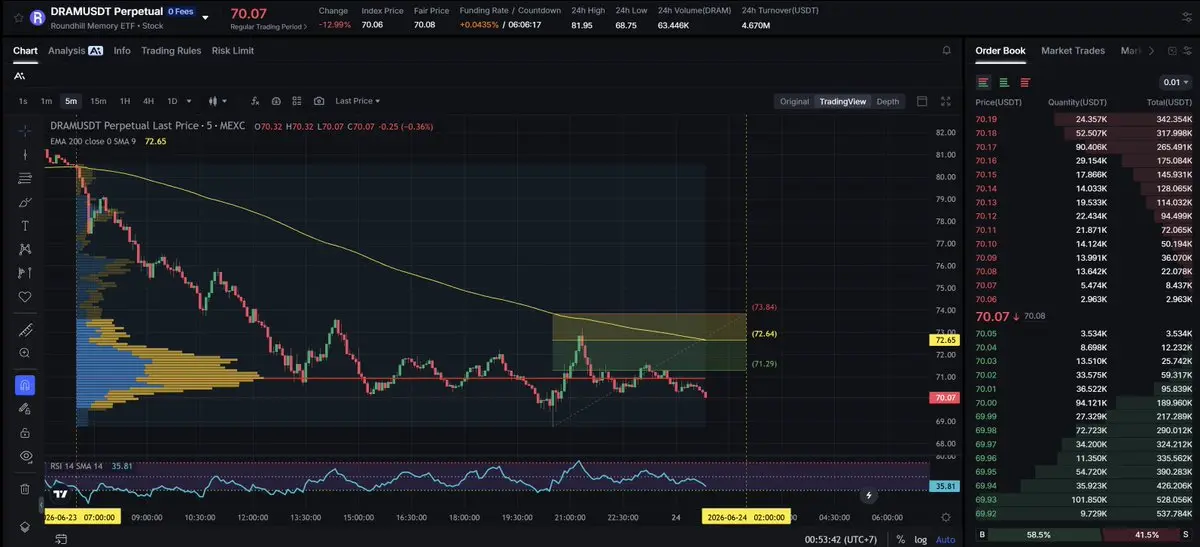The image size is (1200, 547).
Task: Select the crosshair cursor tool
Action: 25,131
